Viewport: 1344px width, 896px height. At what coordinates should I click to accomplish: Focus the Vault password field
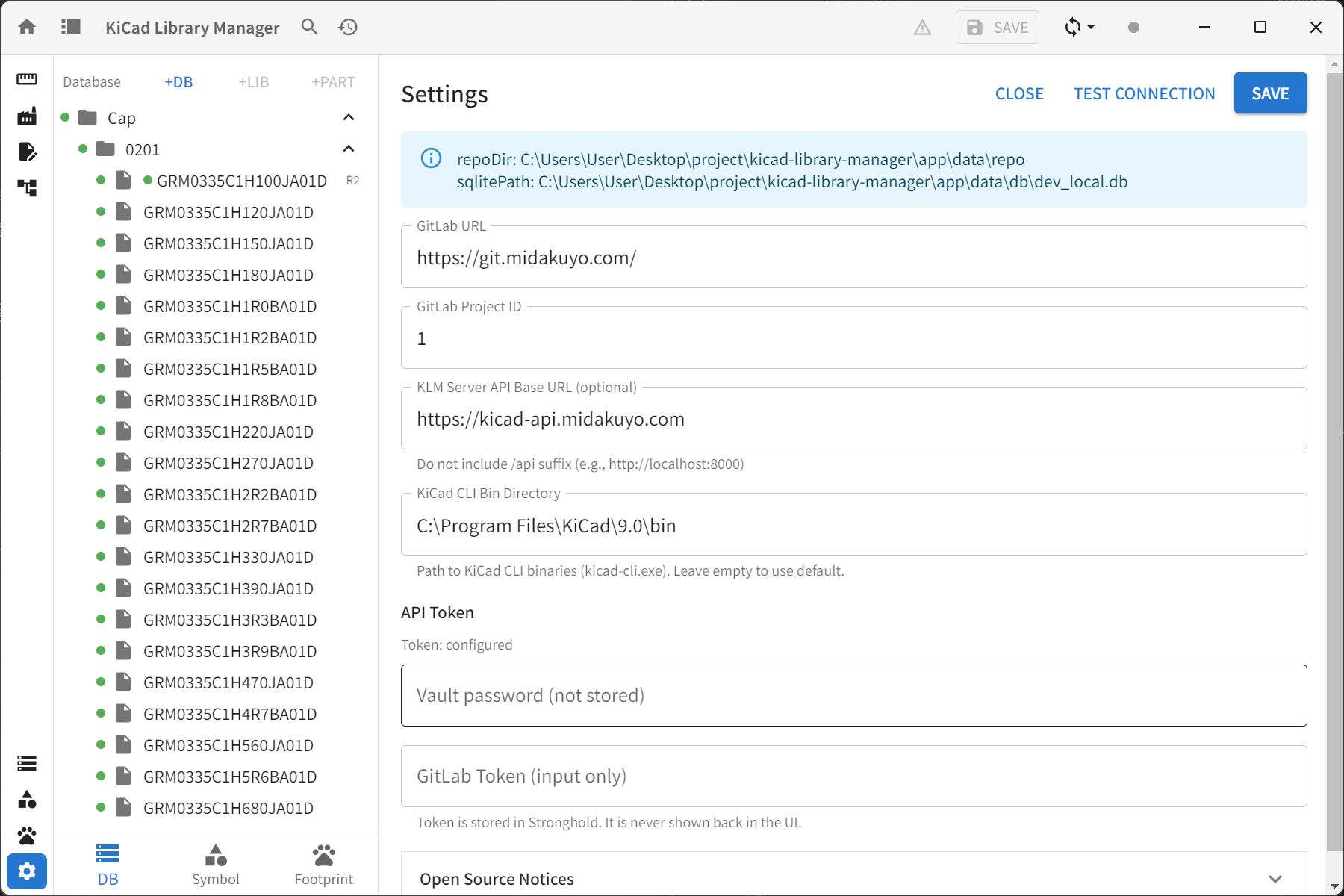(x=853, y=695)
